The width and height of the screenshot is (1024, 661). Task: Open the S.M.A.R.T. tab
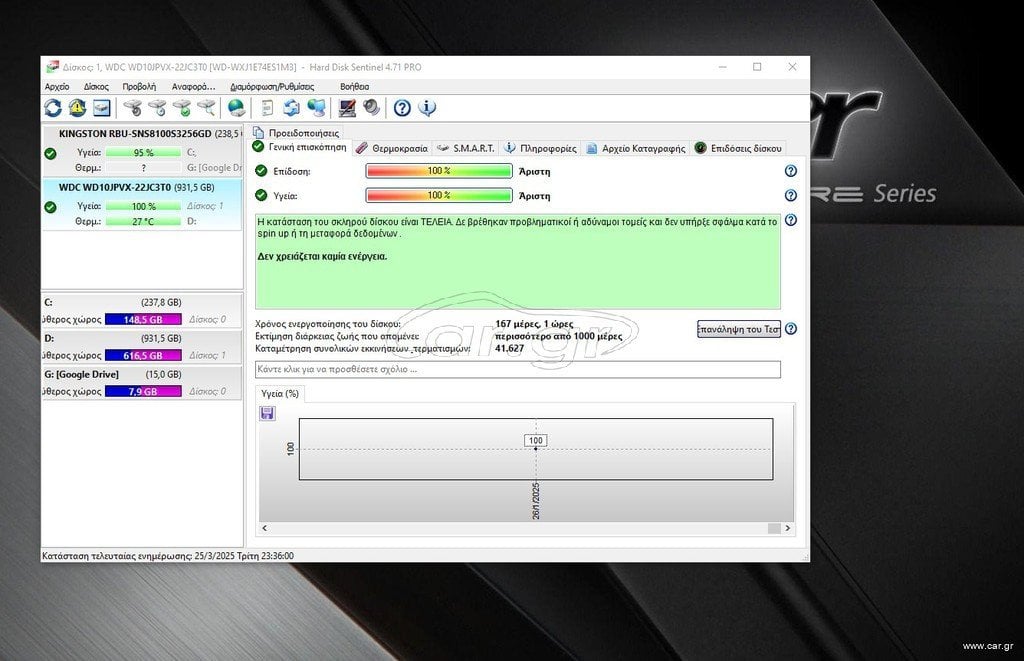pyautogui.click(x=466, y=148)
